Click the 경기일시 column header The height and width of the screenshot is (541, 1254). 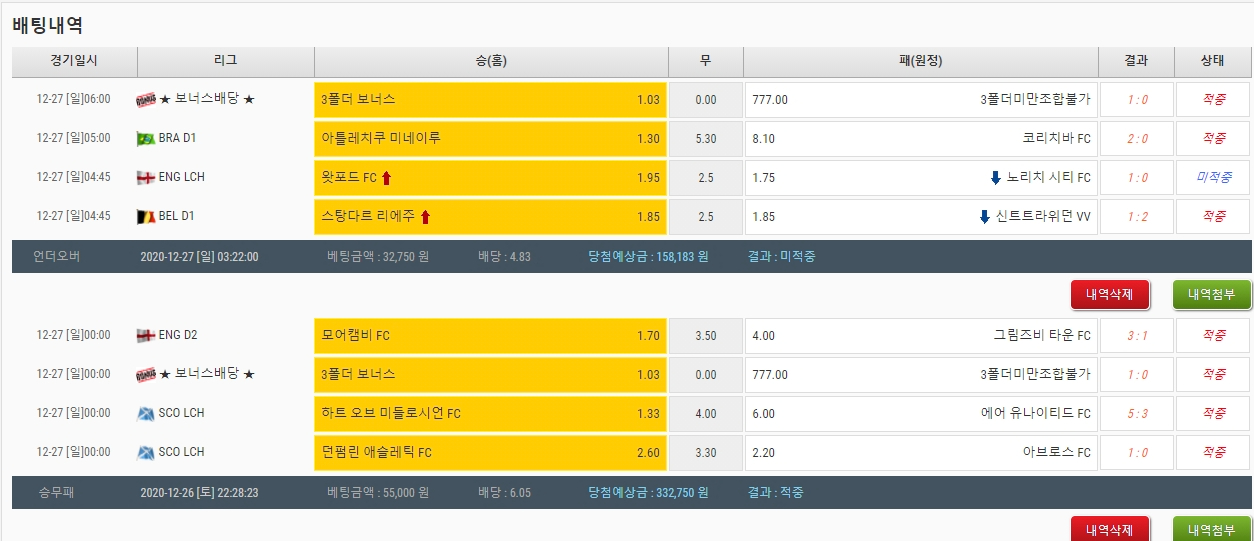coord(74,61)
